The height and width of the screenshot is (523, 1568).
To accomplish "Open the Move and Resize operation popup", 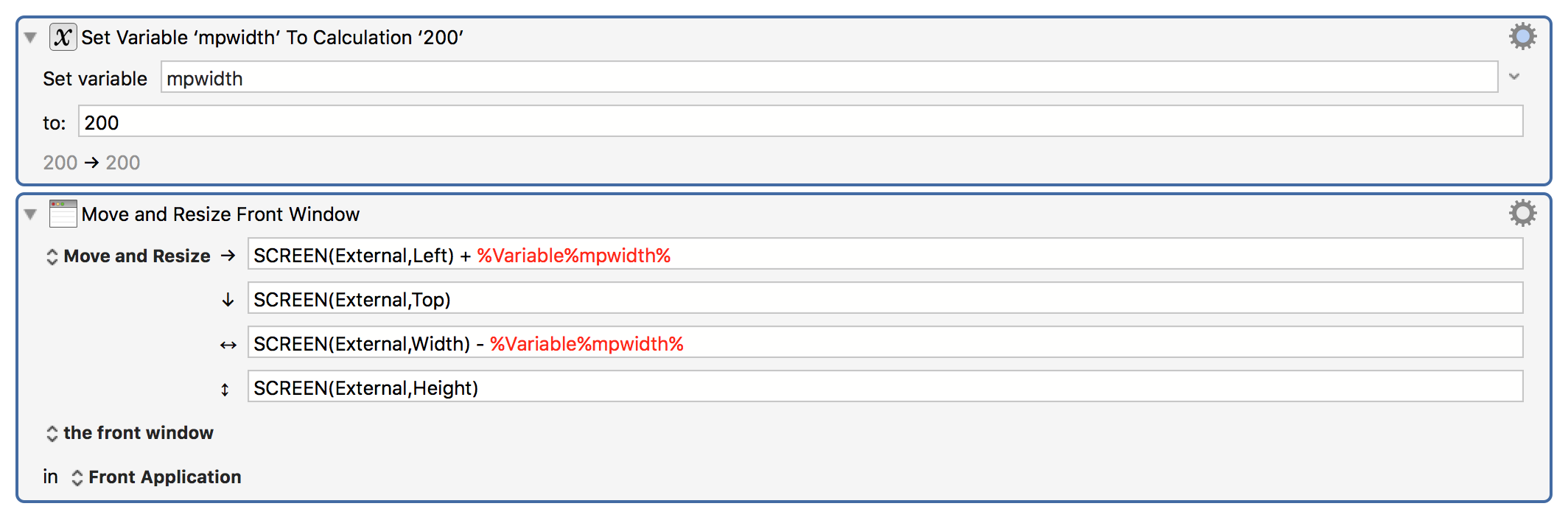I will click(x=129, y=256).
